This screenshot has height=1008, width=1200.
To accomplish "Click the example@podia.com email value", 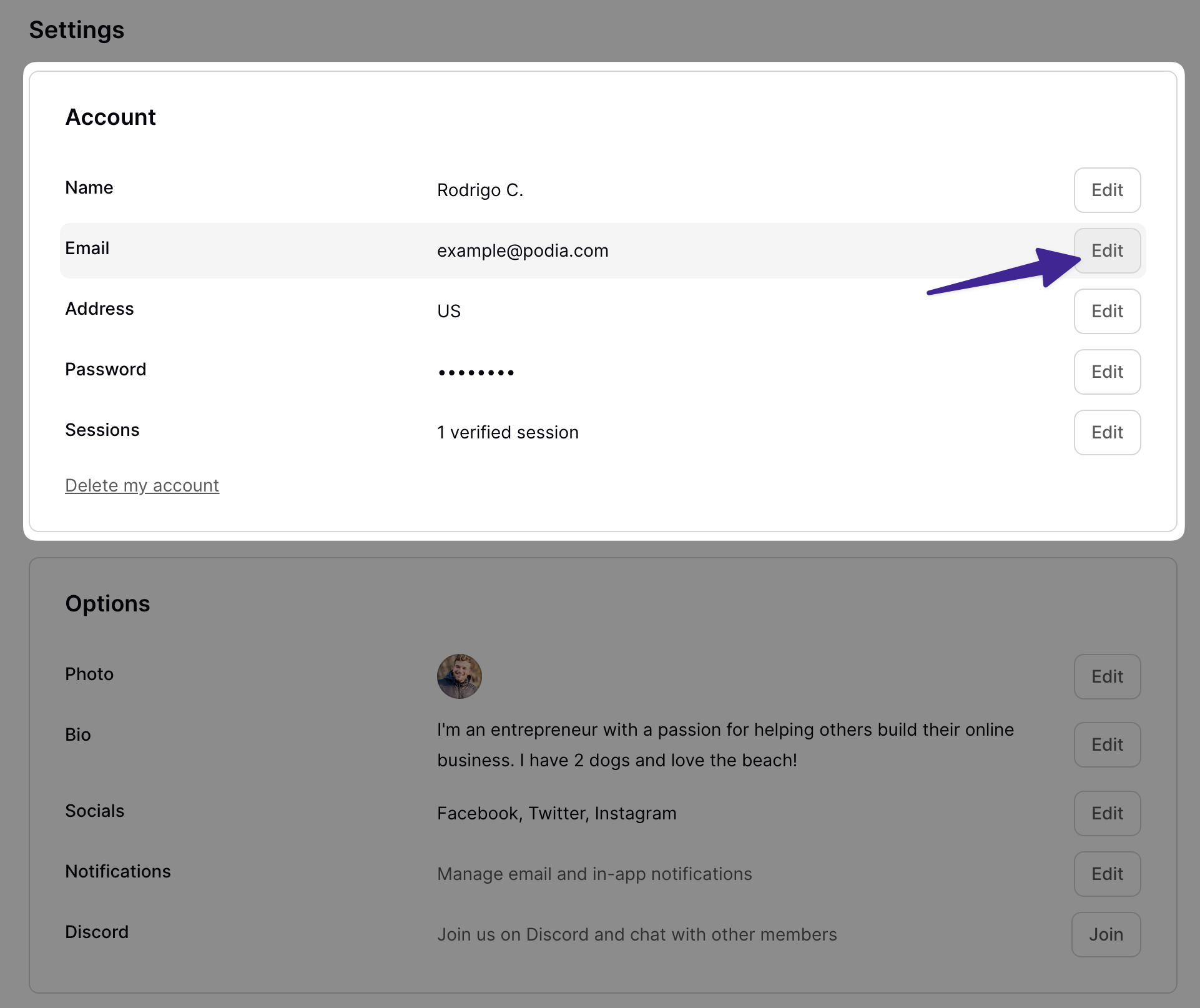I will pyautogui.click(x=523, y=250).
